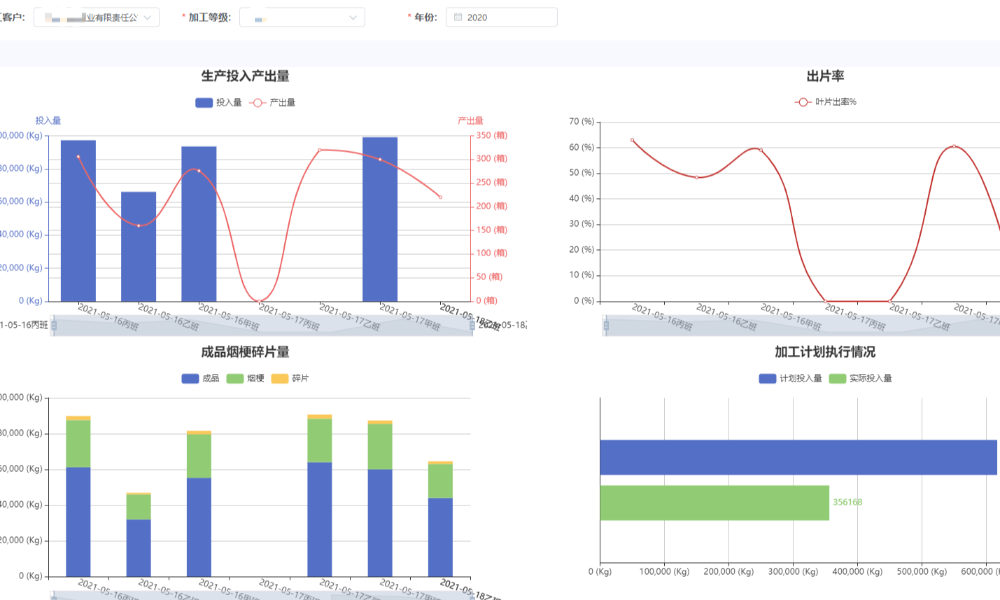
Task: Click right zoom handle of 生产投入产出量 slider
Action: click(x=472, y=325)
